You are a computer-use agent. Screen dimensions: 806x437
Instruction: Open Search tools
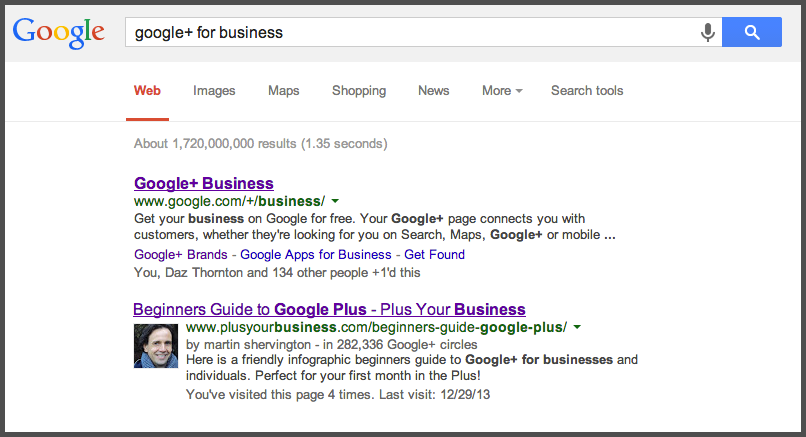tap(587, 90)
